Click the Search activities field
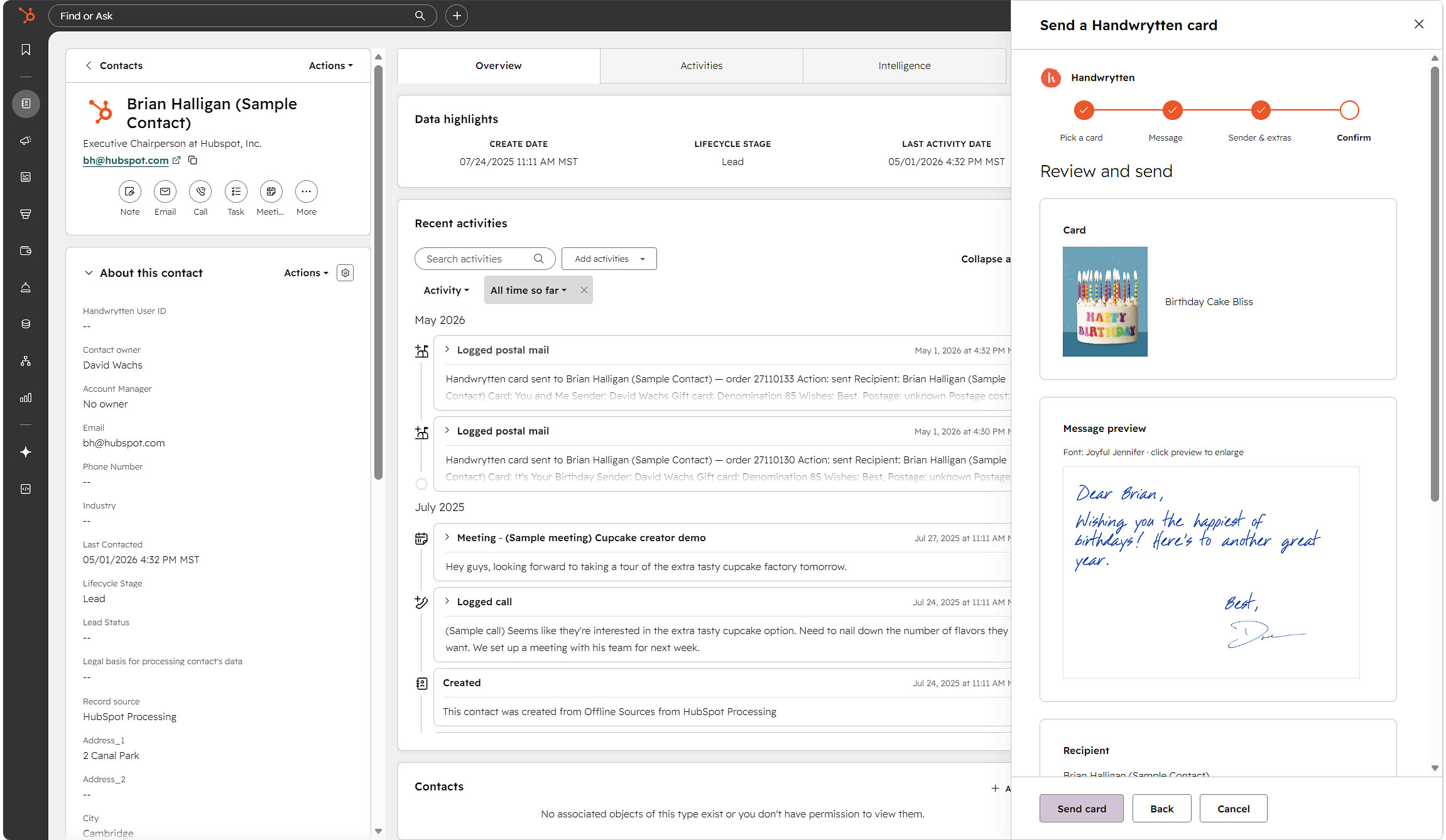 coord(485,259)
